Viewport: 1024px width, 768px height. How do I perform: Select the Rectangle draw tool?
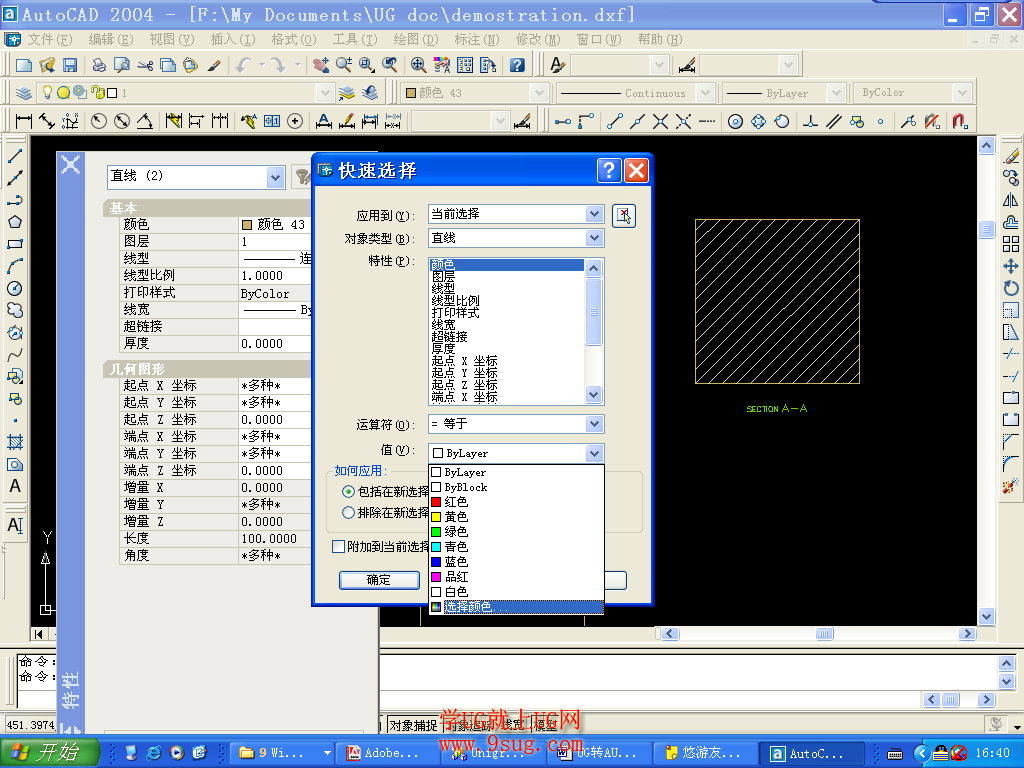15,244
